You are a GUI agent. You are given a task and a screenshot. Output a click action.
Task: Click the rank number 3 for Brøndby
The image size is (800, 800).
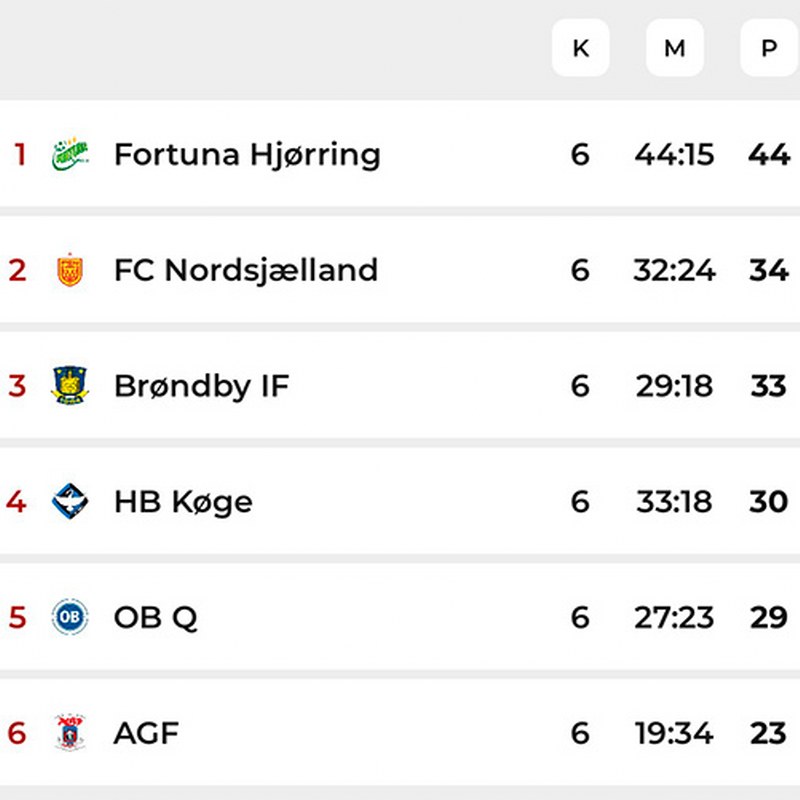(x=17, y=386)
